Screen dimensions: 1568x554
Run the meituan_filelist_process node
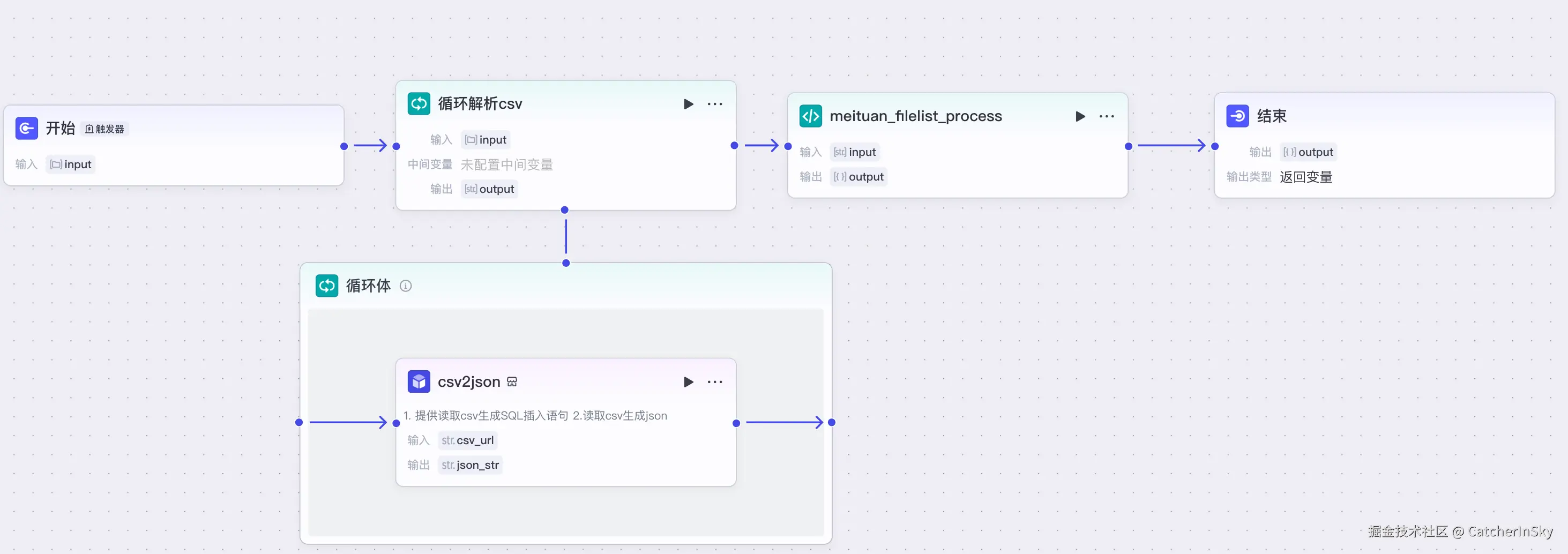1080,116
